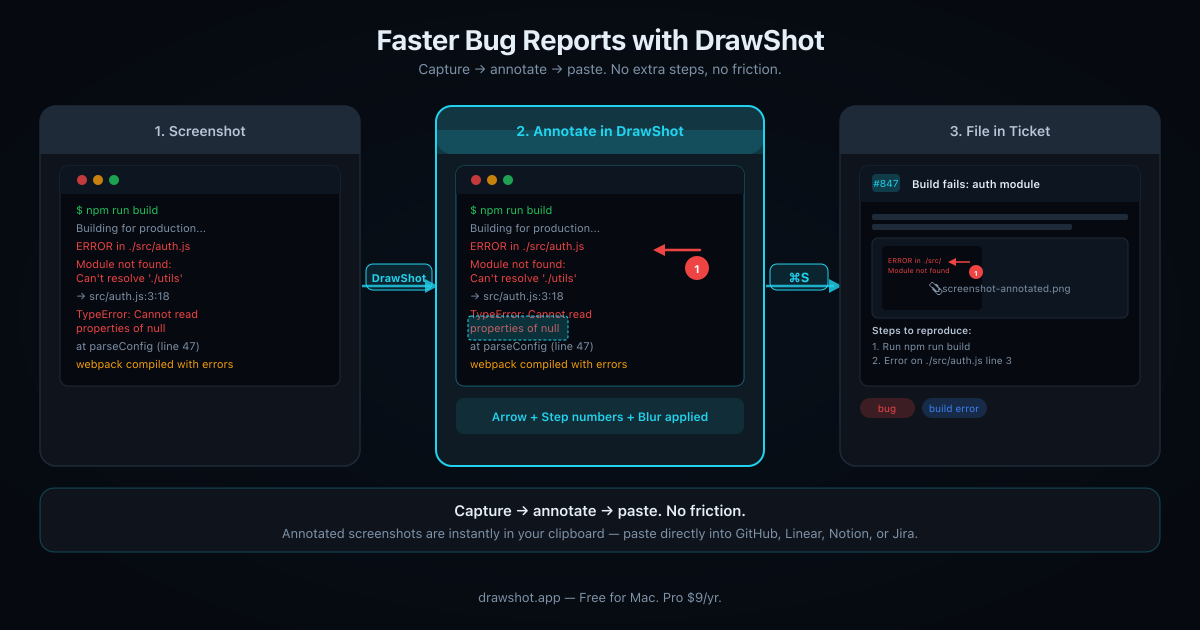The height and width of the screenshot is (630, 1200).
Task: Click the "Arrow + Step numbers + Blur applied" caption
Action: coord(600,416)
